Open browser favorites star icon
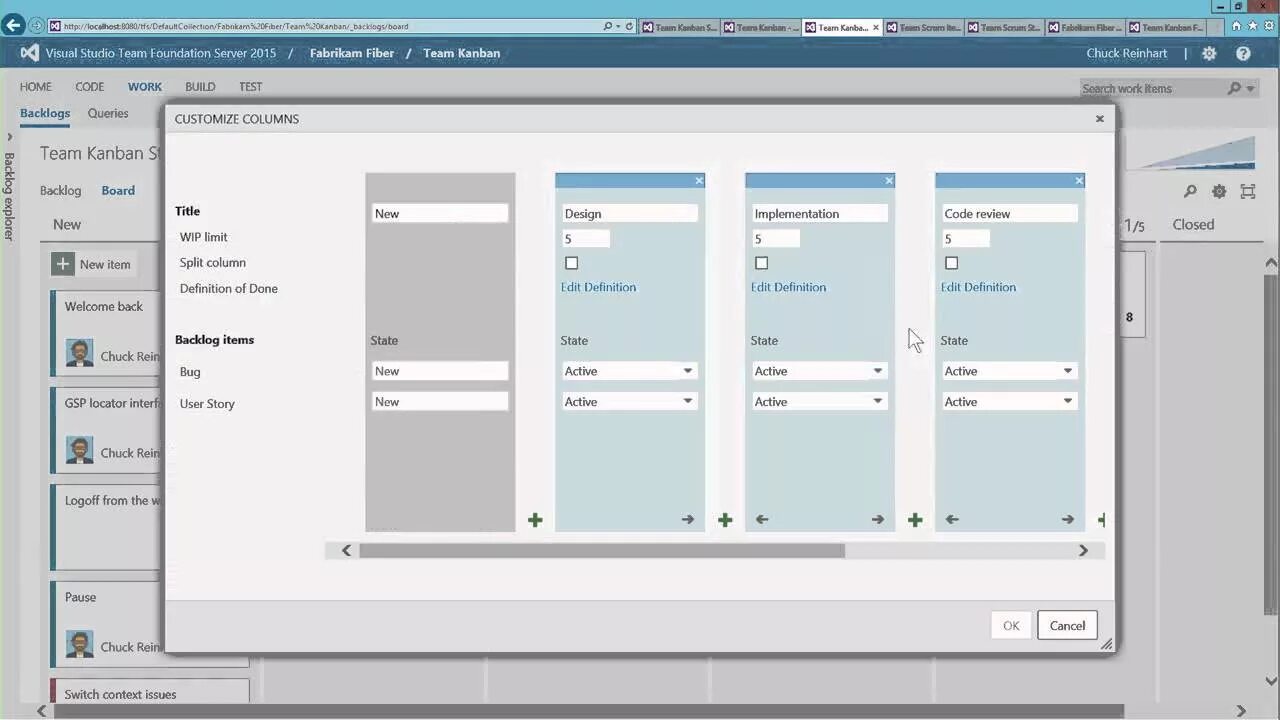 (1253, 25)
